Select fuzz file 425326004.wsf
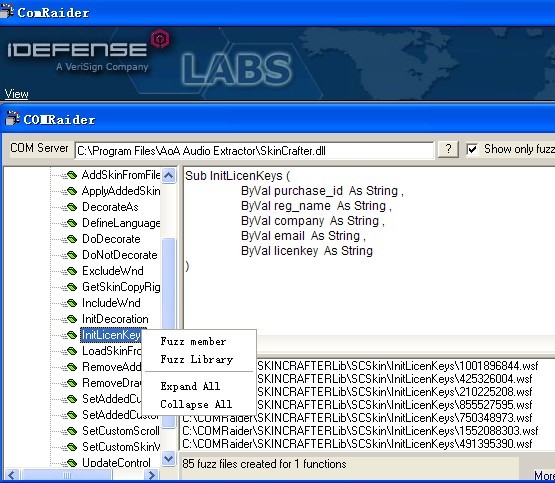 point(394,379)
